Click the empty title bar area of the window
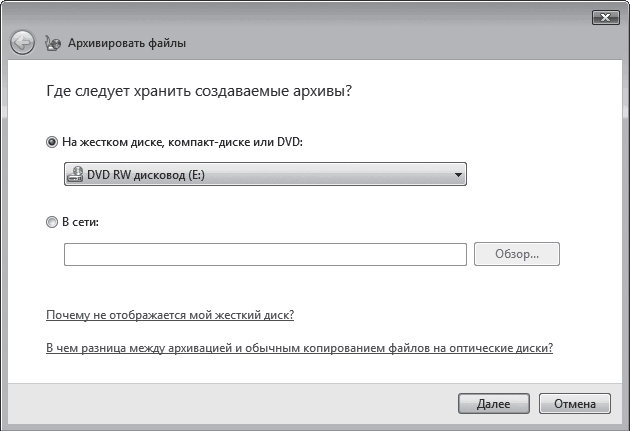Image resolution: width=630 pixels, height=431 pixels. pyautogui.click(x=300, y=17)
